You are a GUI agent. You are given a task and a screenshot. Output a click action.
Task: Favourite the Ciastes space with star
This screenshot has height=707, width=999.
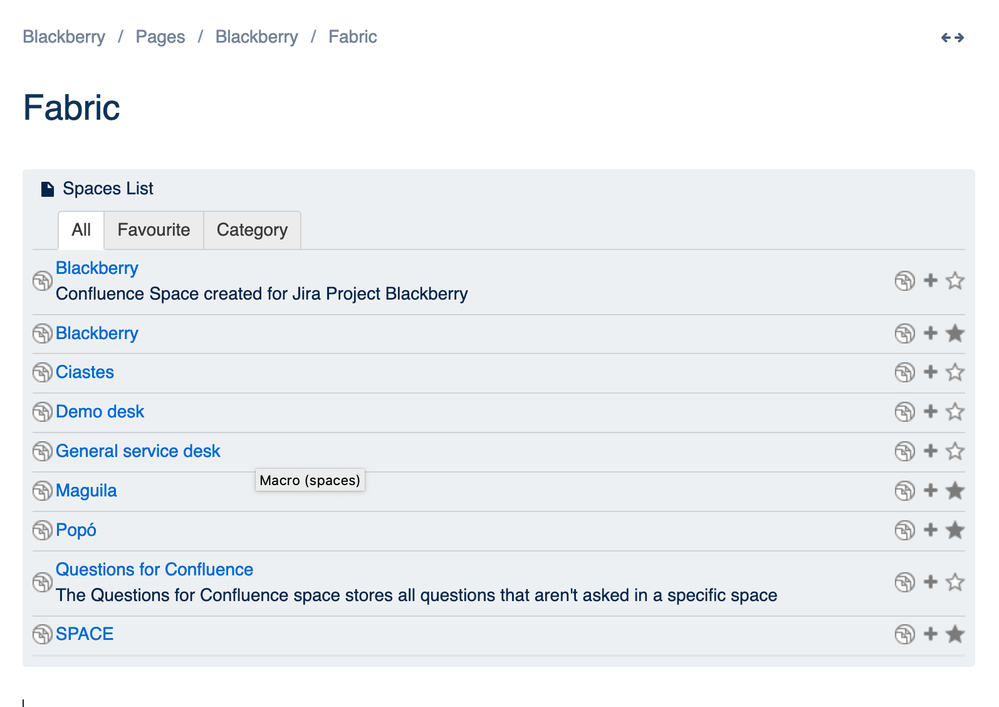(955, 373)
